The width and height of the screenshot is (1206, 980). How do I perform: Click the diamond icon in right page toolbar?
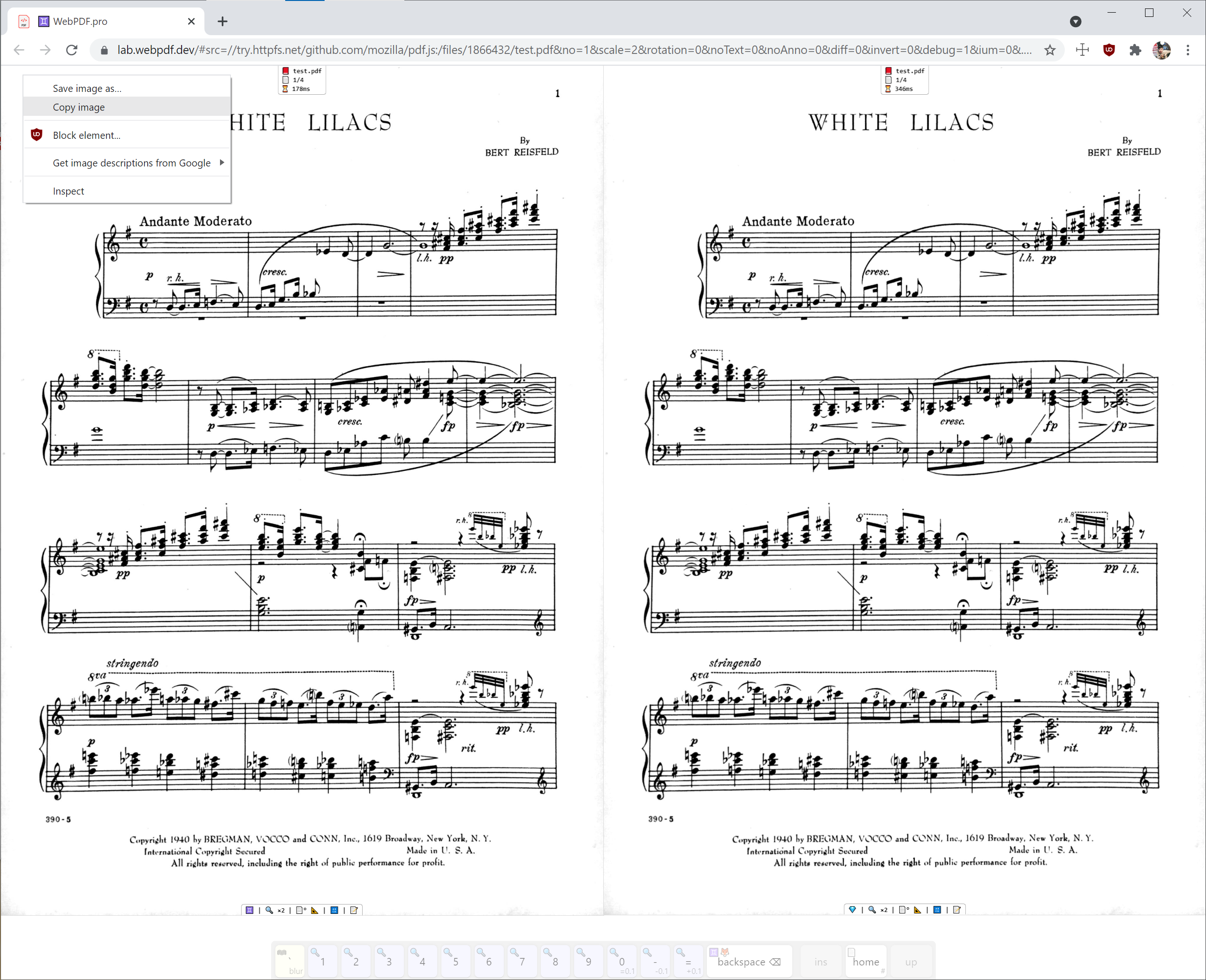853,910
